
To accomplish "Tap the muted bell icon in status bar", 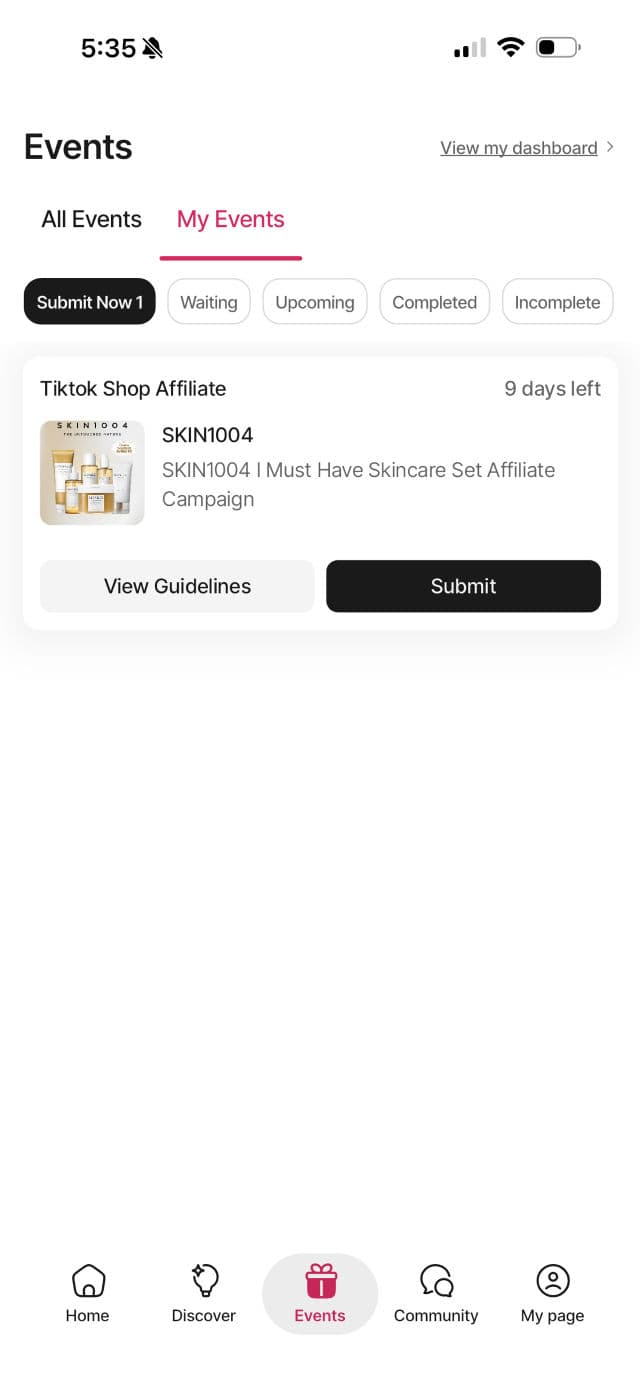I will click(152, 48).
